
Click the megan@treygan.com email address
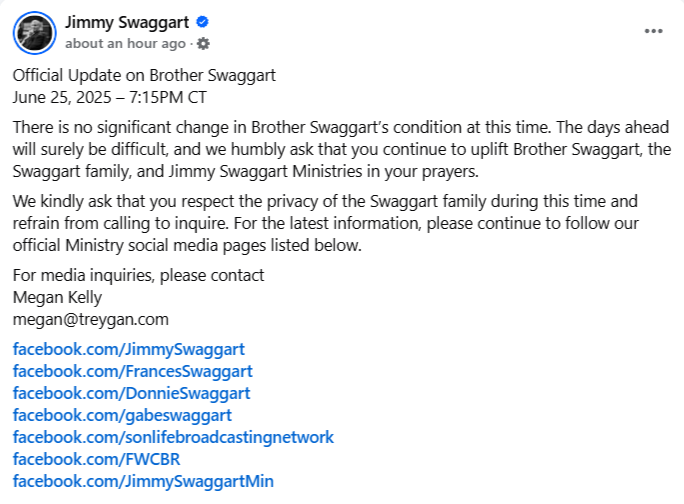pos(91,319)
